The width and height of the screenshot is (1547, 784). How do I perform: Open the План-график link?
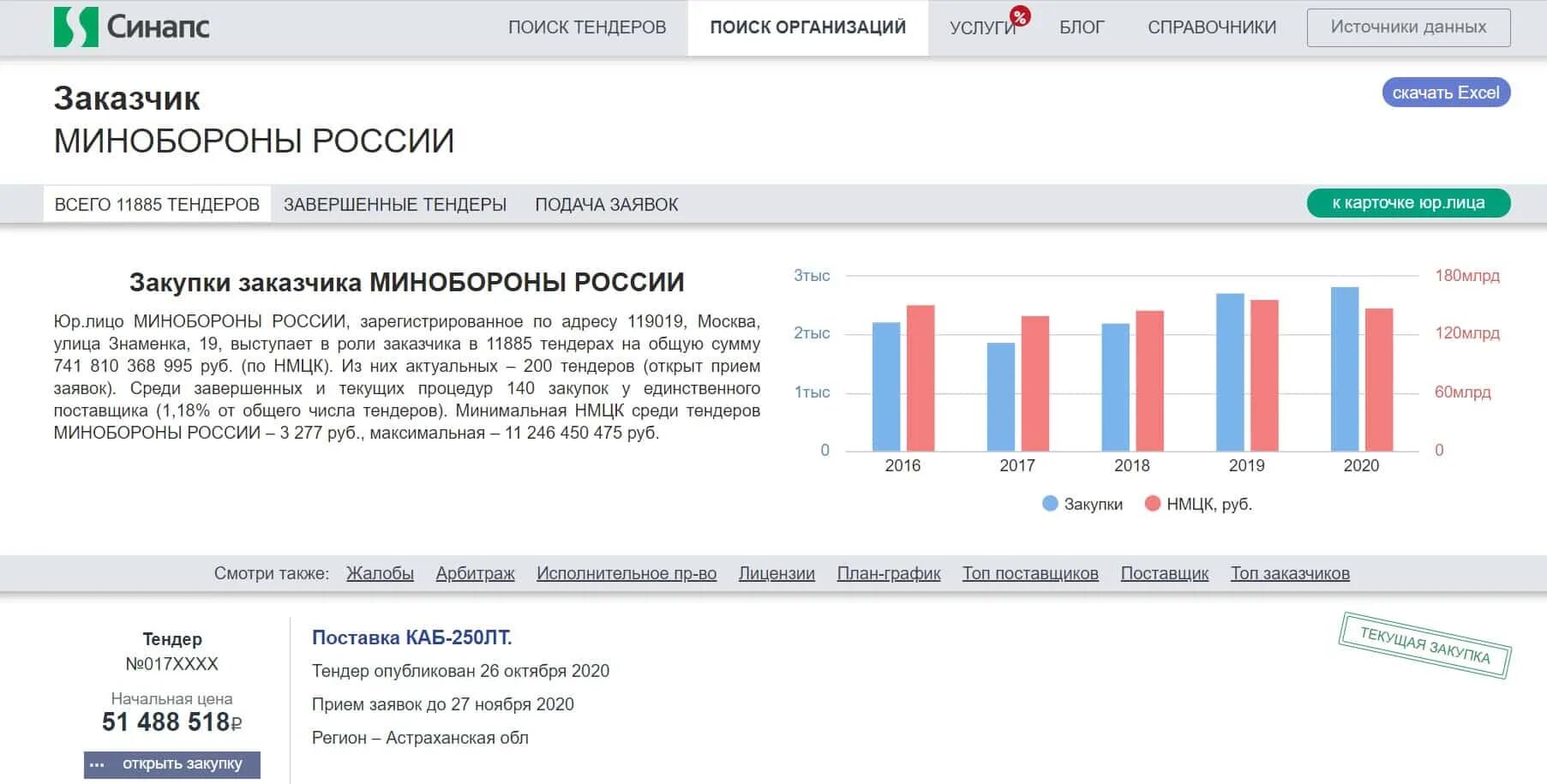pyautogui.click(x=889, y=573)
